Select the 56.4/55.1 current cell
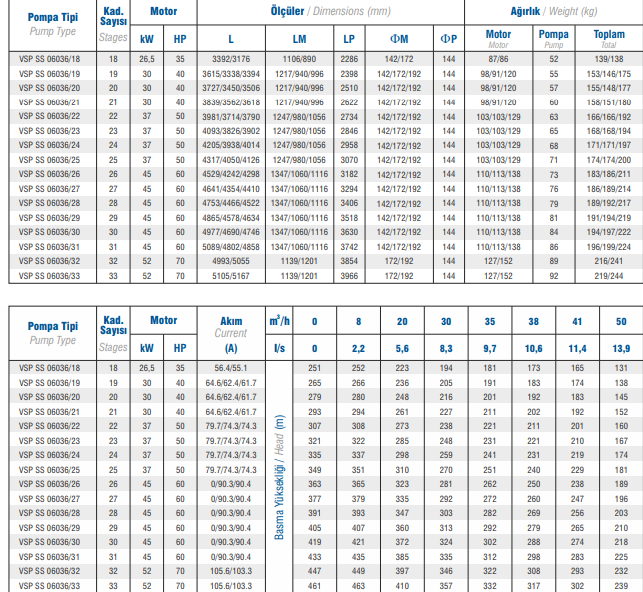The height and width of the screenshot is (592, 643). click(x=231, y=368)
